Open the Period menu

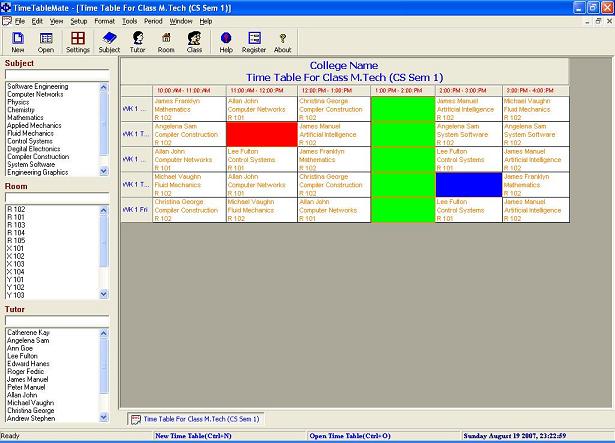[153, 20]
